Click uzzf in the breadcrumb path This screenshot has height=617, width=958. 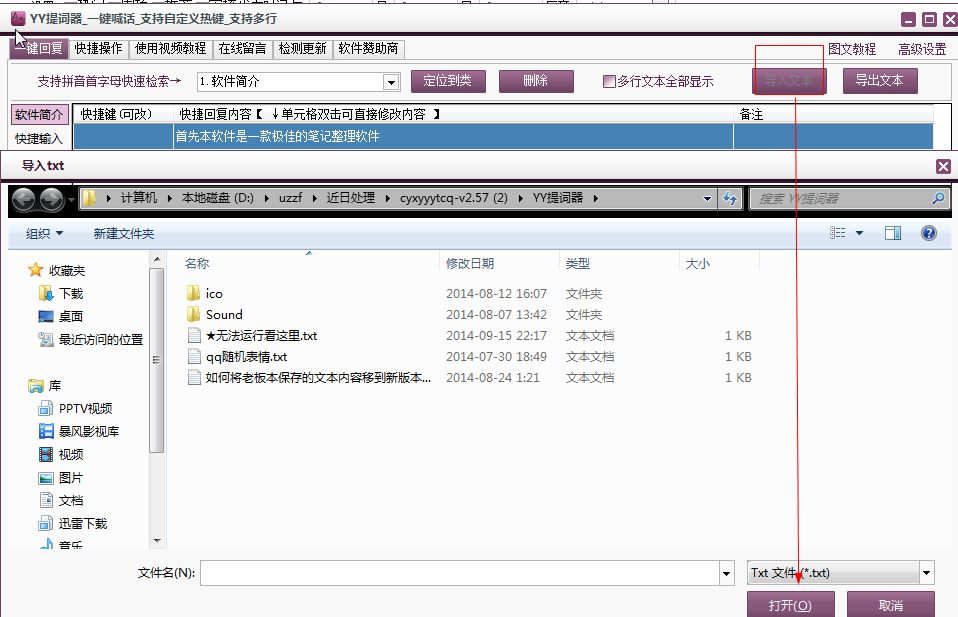tap(290, 198)
